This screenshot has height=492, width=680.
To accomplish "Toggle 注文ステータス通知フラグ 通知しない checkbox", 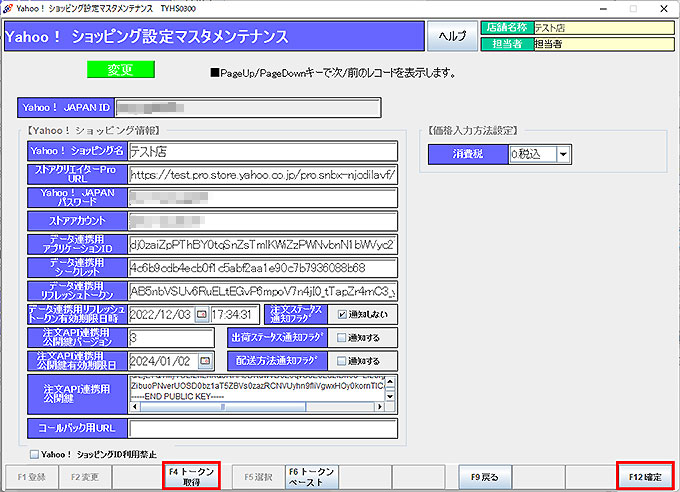I will pos(342,315).
